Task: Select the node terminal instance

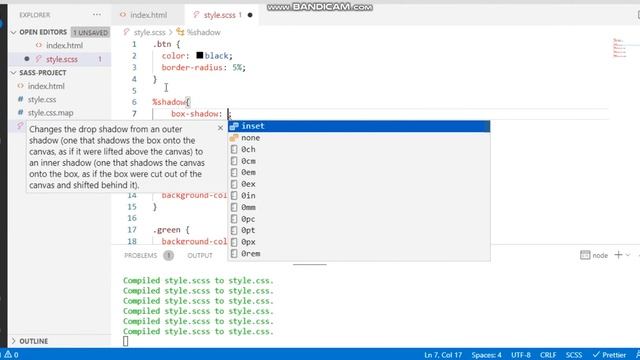Action: pyautogui.click(x=594, y=256)
